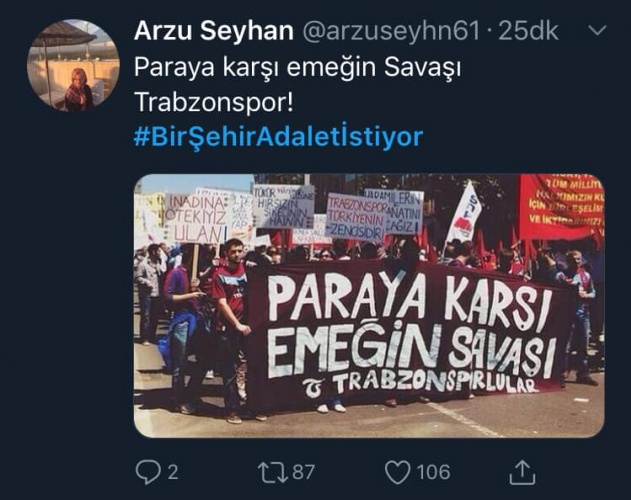Click the reply count 2
Image resolution: width=631 pixels, height=500 pixels.
coord(173,472)
